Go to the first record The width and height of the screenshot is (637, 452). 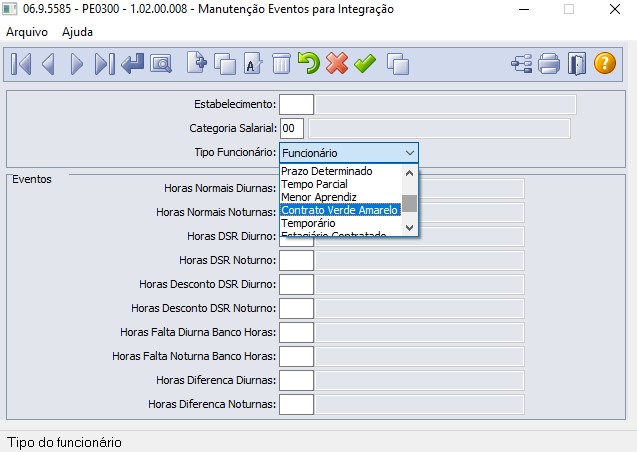pos(21,64)
